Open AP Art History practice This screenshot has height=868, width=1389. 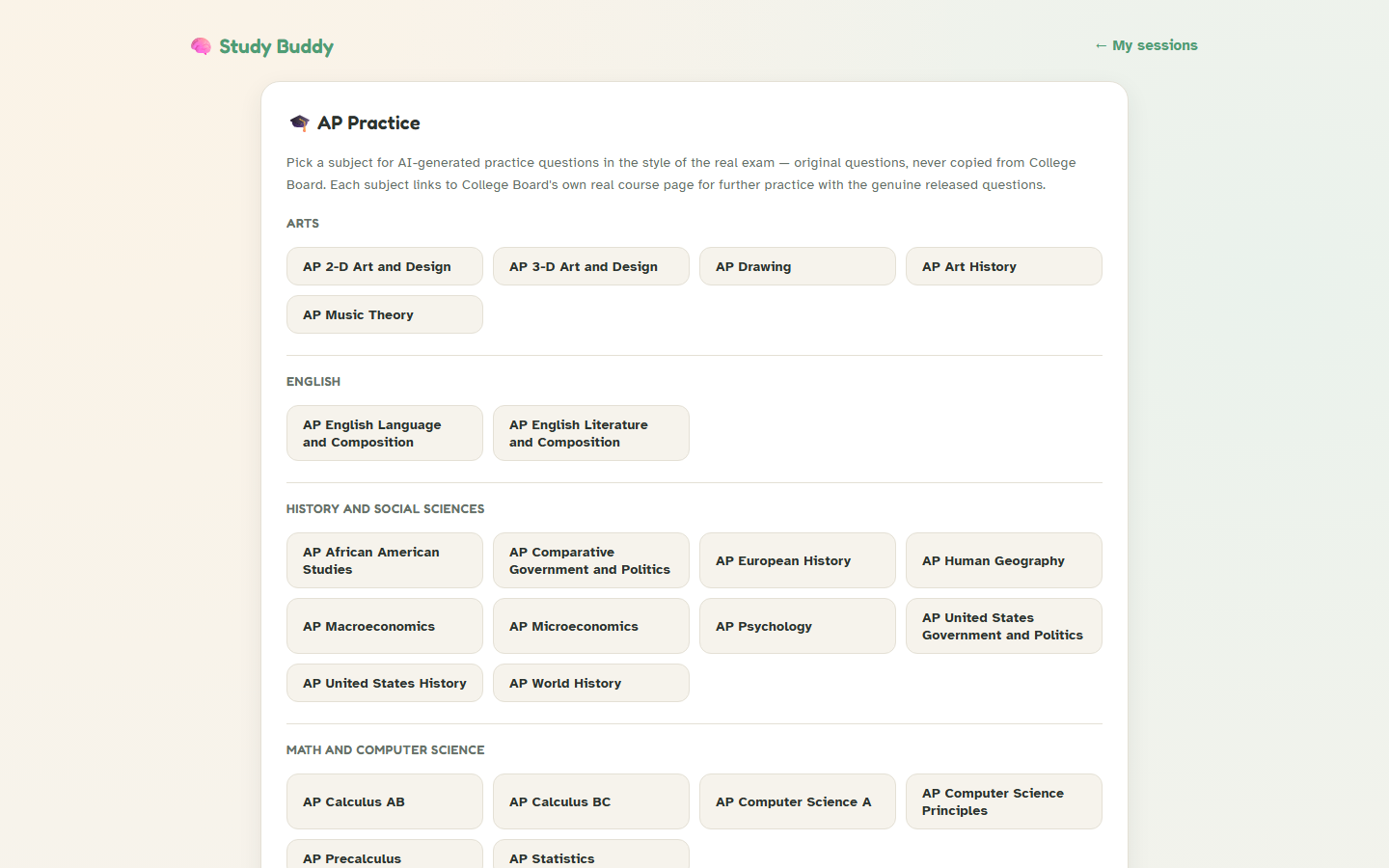point(1004,266)
